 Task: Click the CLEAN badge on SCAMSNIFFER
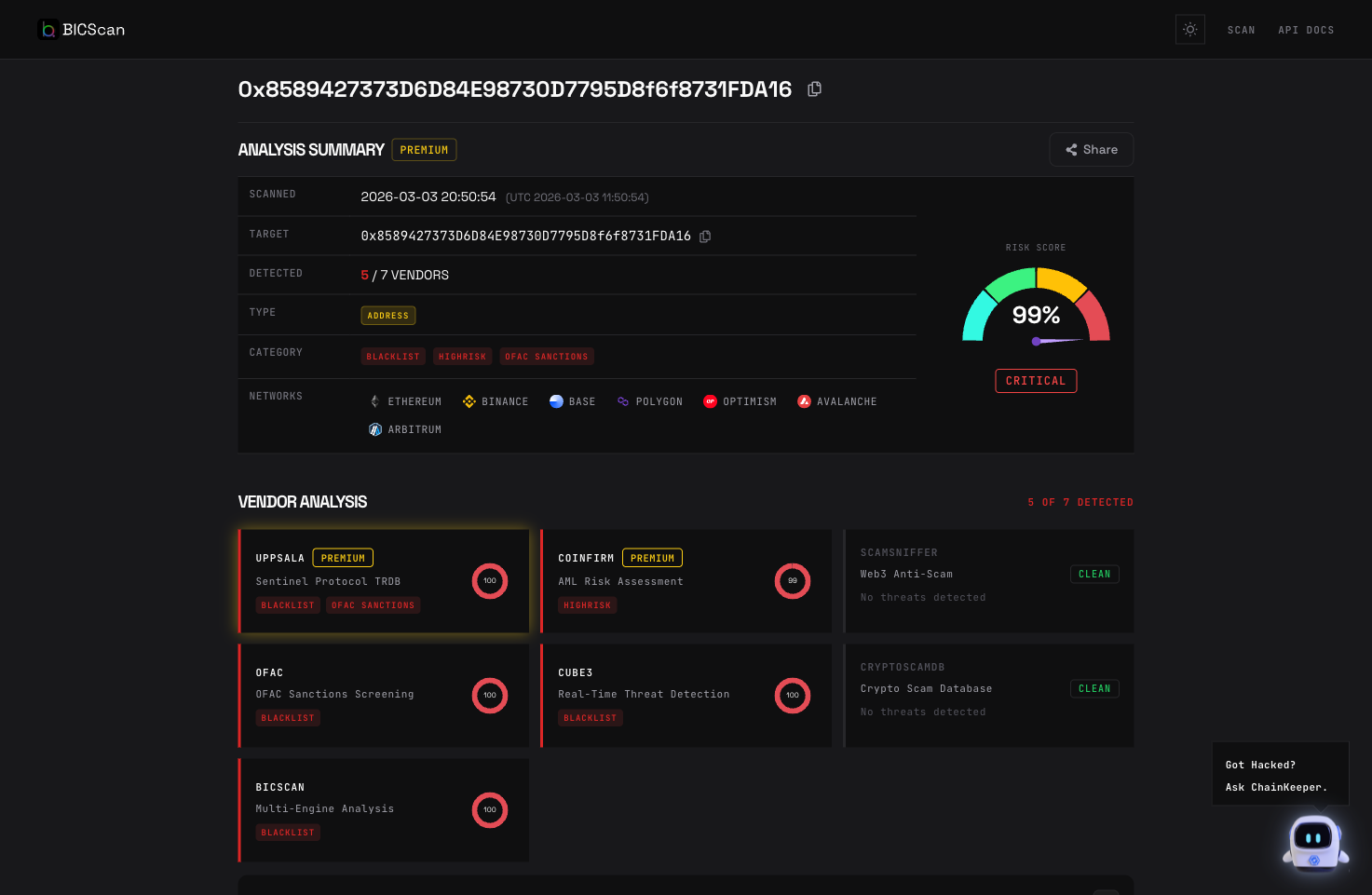1094,574
